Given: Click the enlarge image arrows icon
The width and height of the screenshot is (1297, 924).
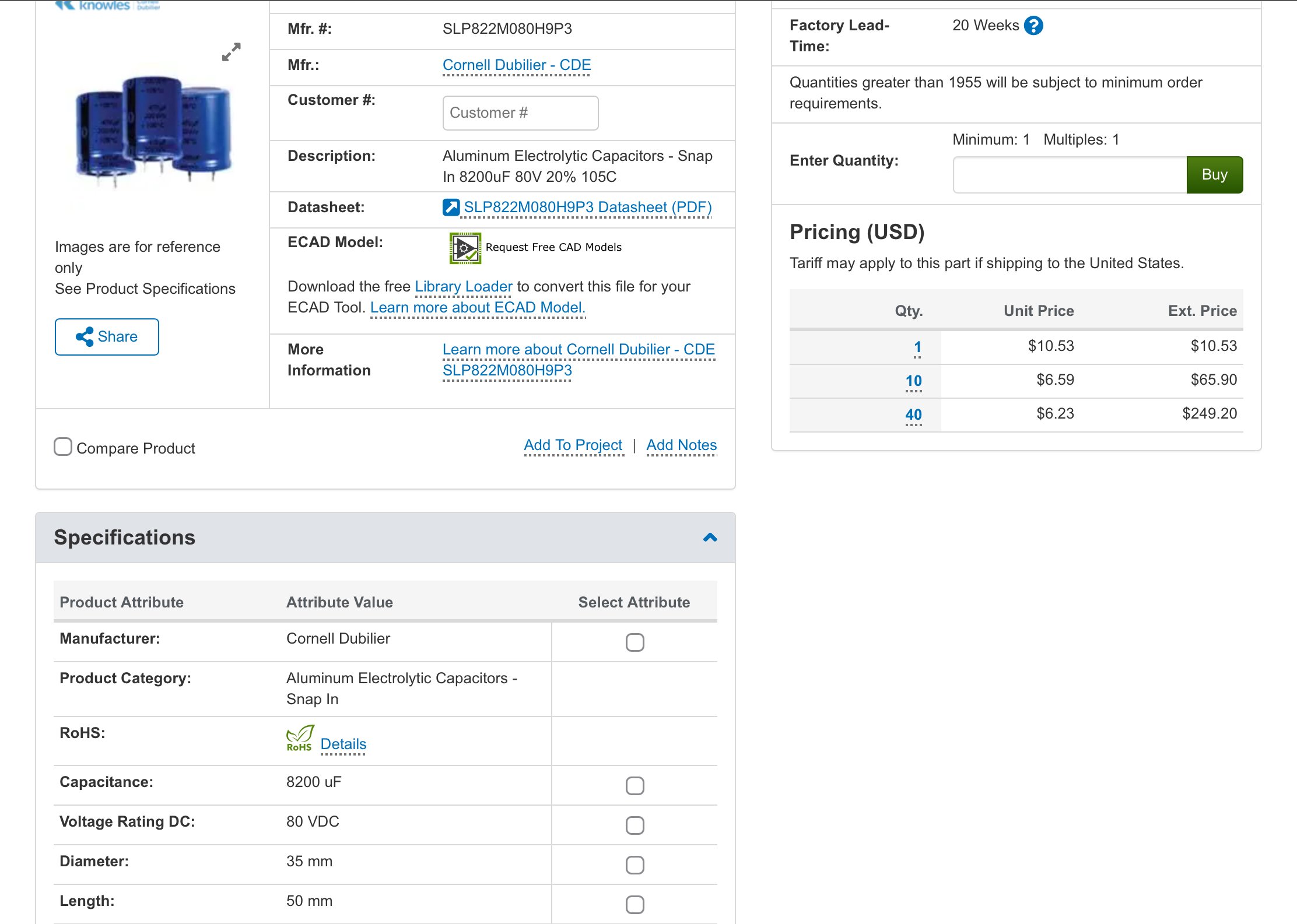Looking at the screenshot, I should click(x=232, y=52).
